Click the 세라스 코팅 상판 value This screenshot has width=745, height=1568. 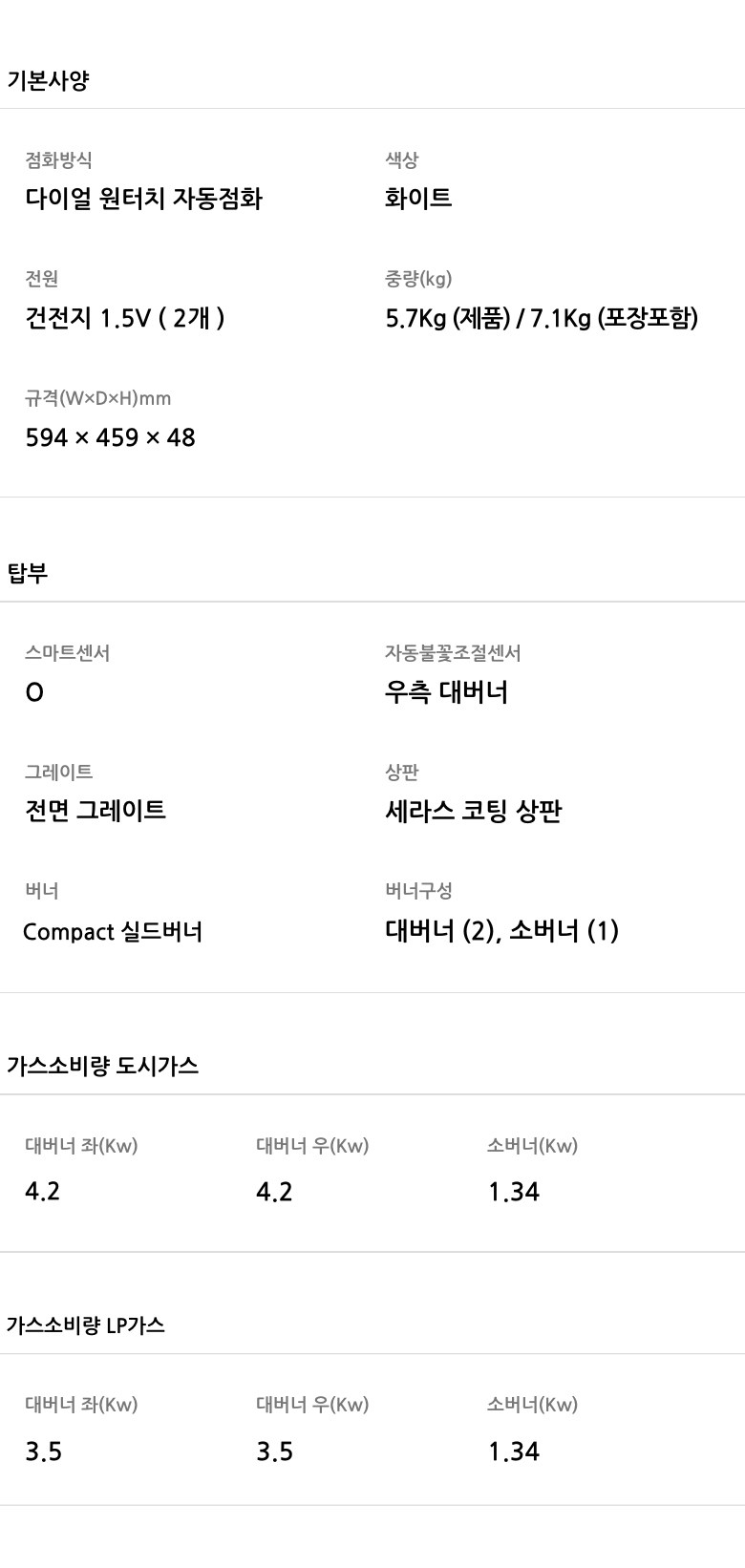[473, 812]
